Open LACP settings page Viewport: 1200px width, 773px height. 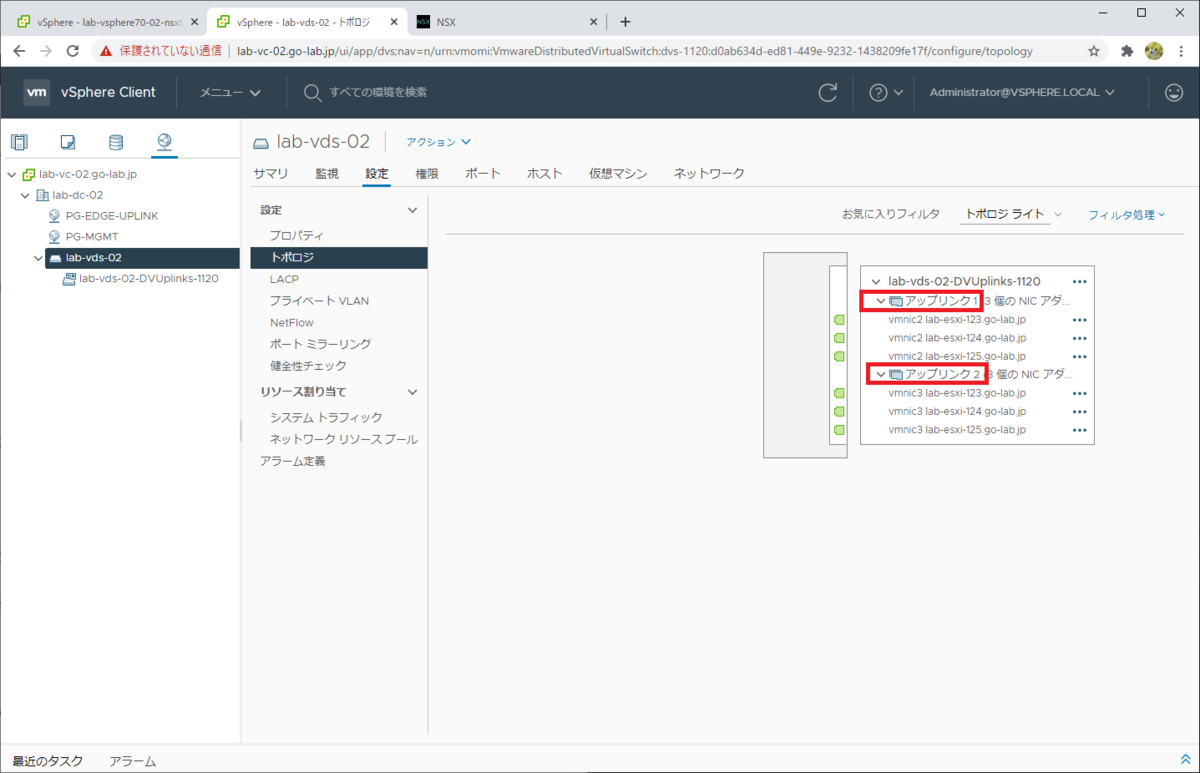pos(284,279)
